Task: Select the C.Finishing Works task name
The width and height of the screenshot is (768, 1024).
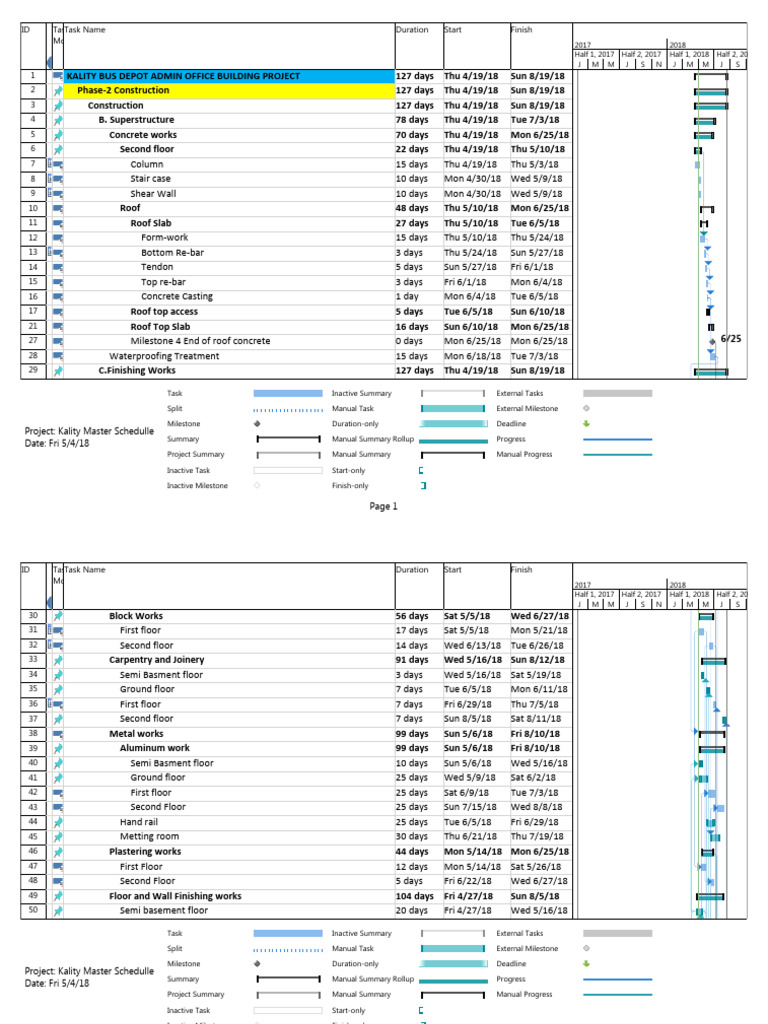Action: pyautogui.click(x=137, y=370)
